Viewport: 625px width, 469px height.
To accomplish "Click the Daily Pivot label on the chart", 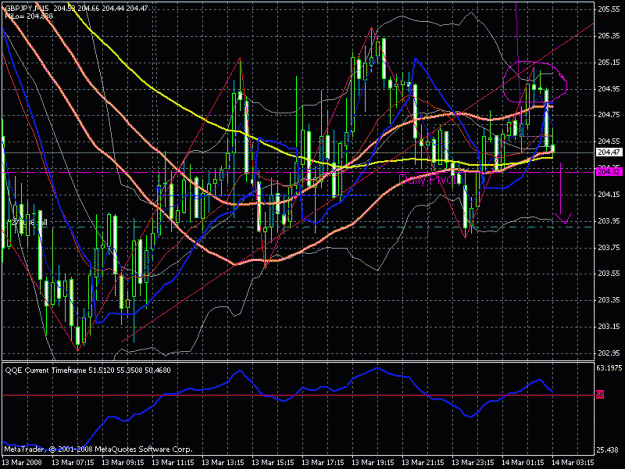I will [427, 180].
